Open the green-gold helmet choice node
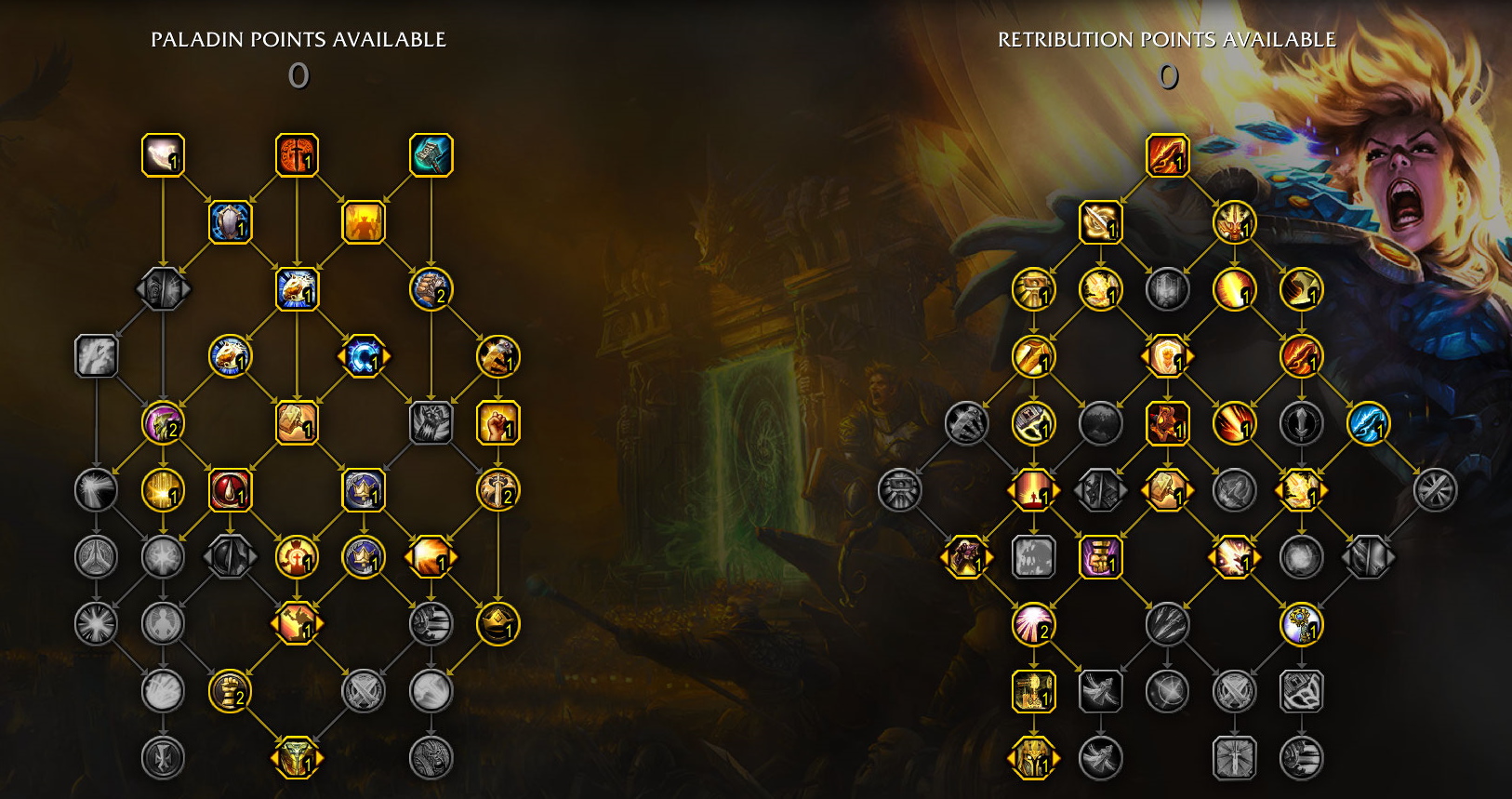The height and width of the screenshot is (799, 1512). coord(297,758)
